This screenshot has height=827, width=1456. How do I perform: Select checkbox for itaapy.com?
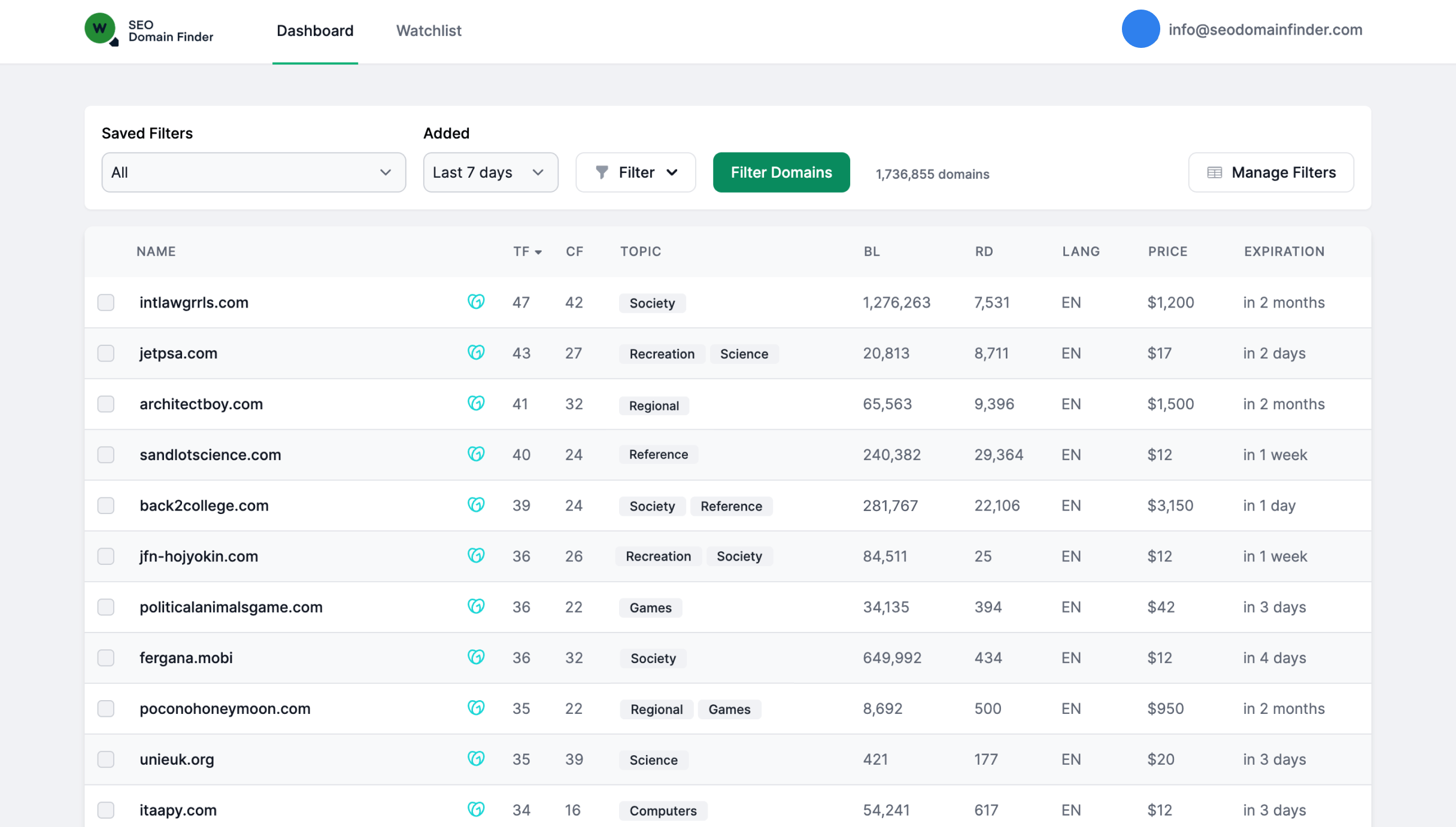106,810
